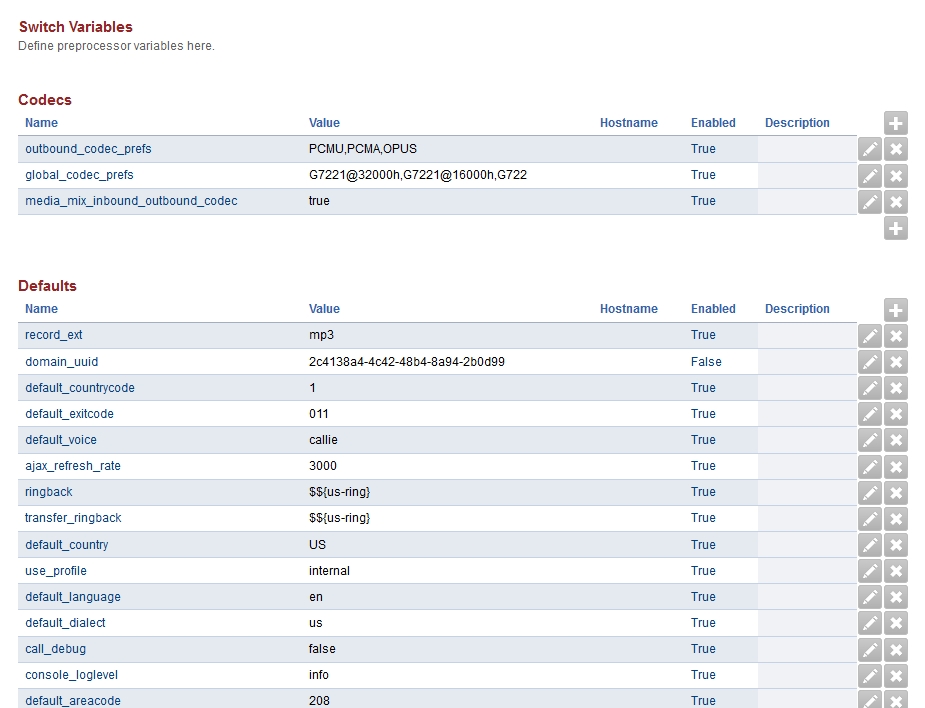Toggle the Enabled value False for domain_uuid
This screenshot has width=925, height=708.
pyautogui.click(x=705, y=362)
